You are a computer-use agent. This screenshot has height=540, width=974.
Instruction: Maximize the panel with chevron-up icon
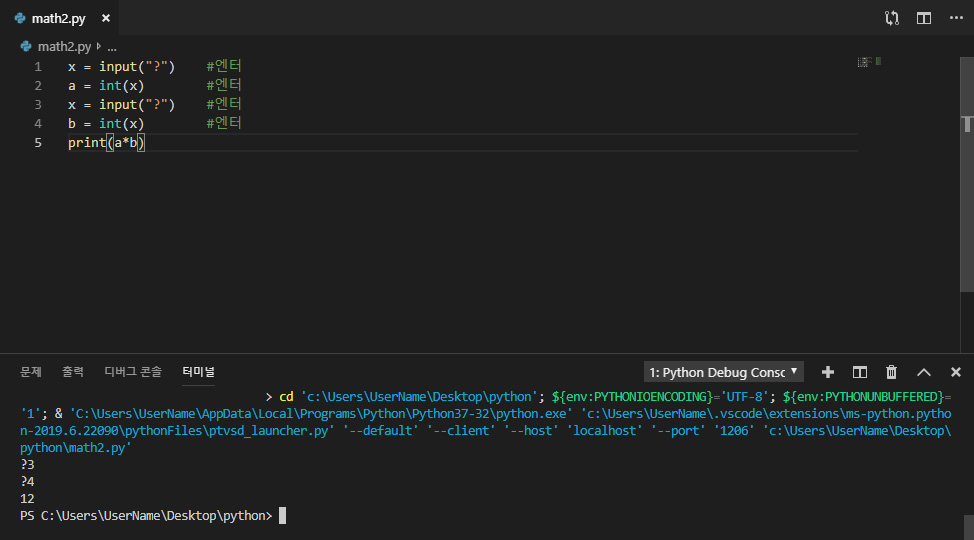coord(924,372)
